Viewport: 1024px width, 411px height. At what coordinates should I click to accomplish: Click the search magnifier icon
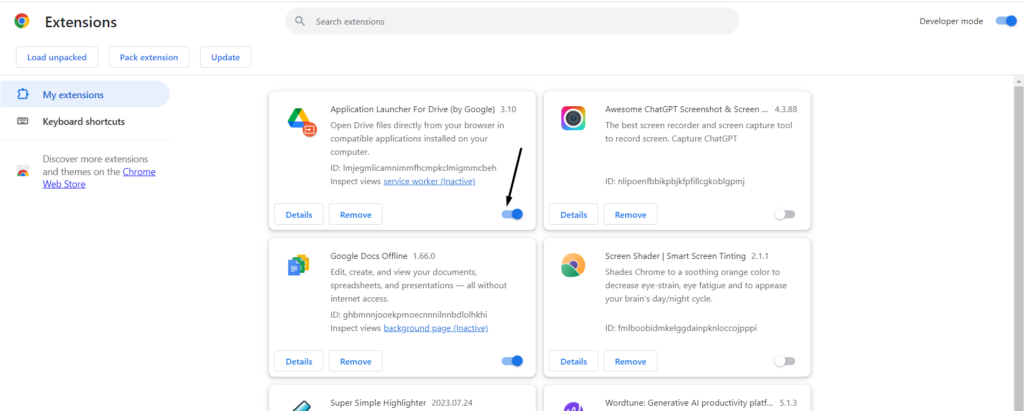point(300,21)
